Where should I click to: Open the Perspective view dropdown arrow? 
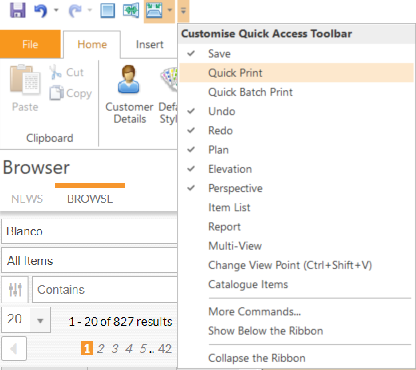click(x=170, y=10)
